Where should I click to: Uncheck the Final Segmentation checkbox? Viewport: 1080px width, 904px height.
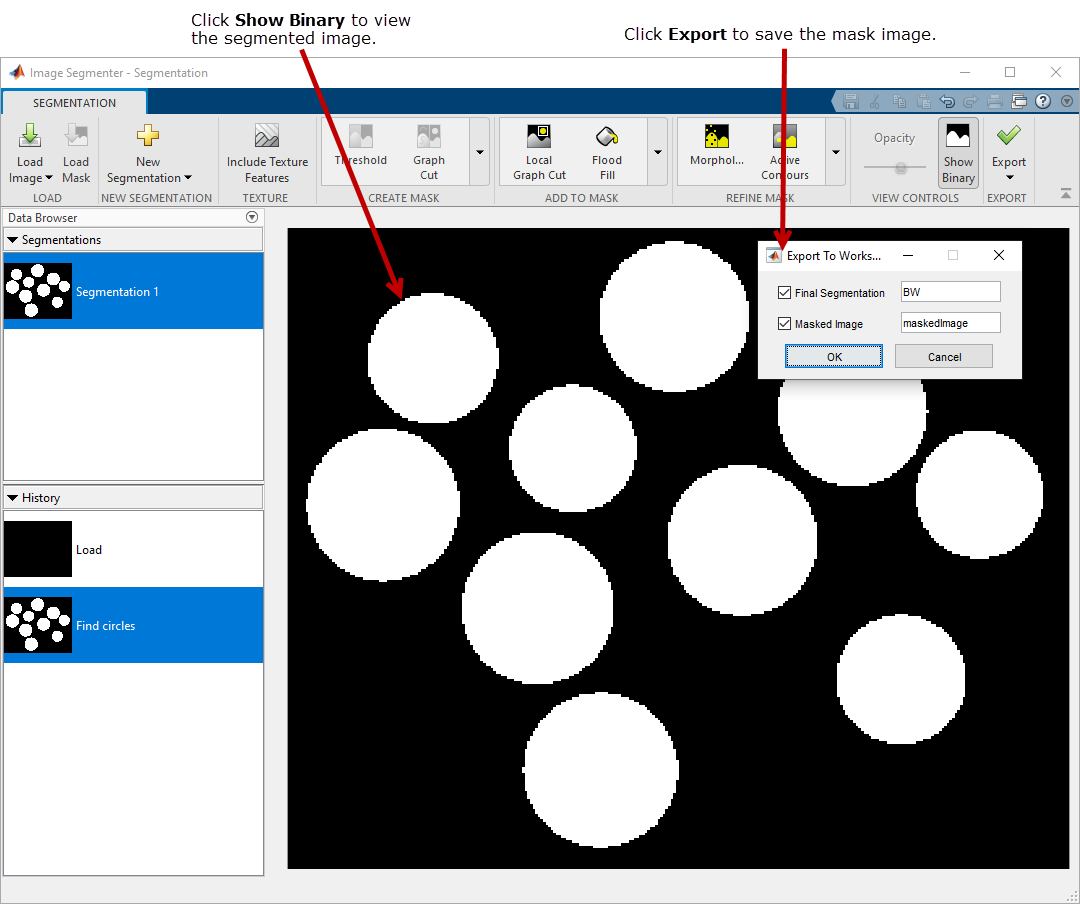coord(784,292)
